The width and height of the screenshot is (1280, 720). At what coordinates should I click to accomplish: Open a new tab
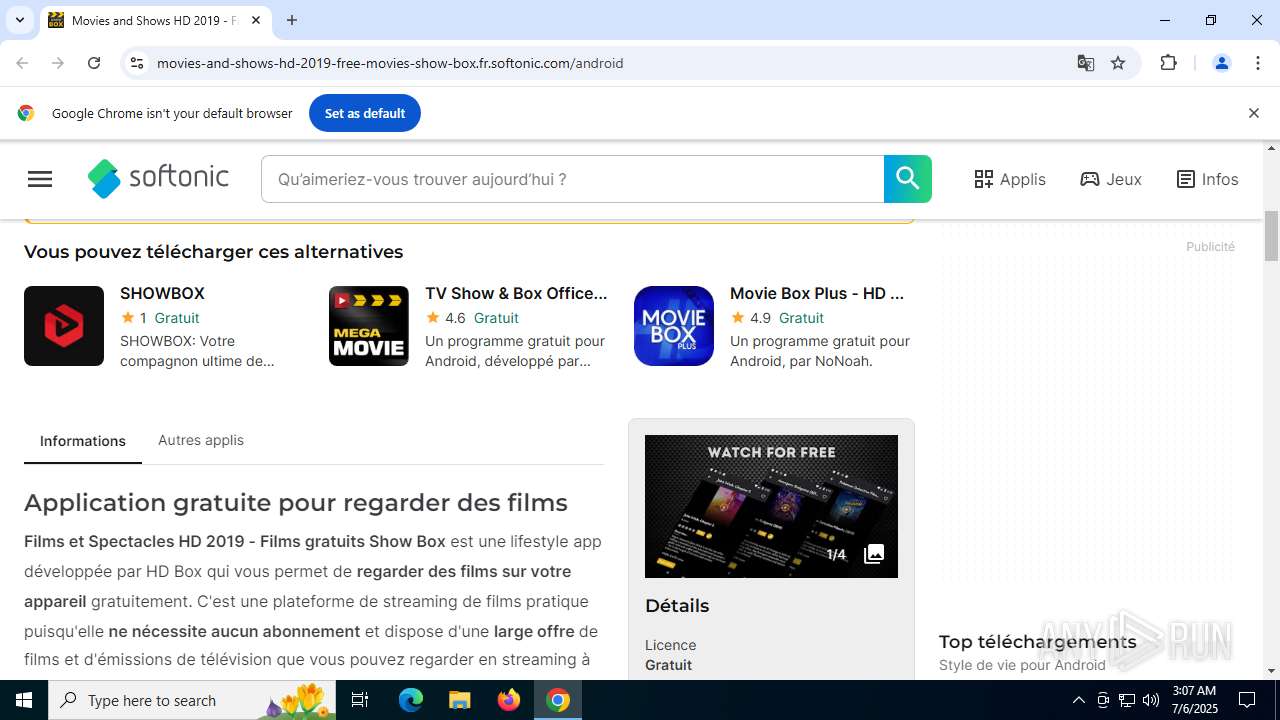pyautogui.click(x=291, y=20)
